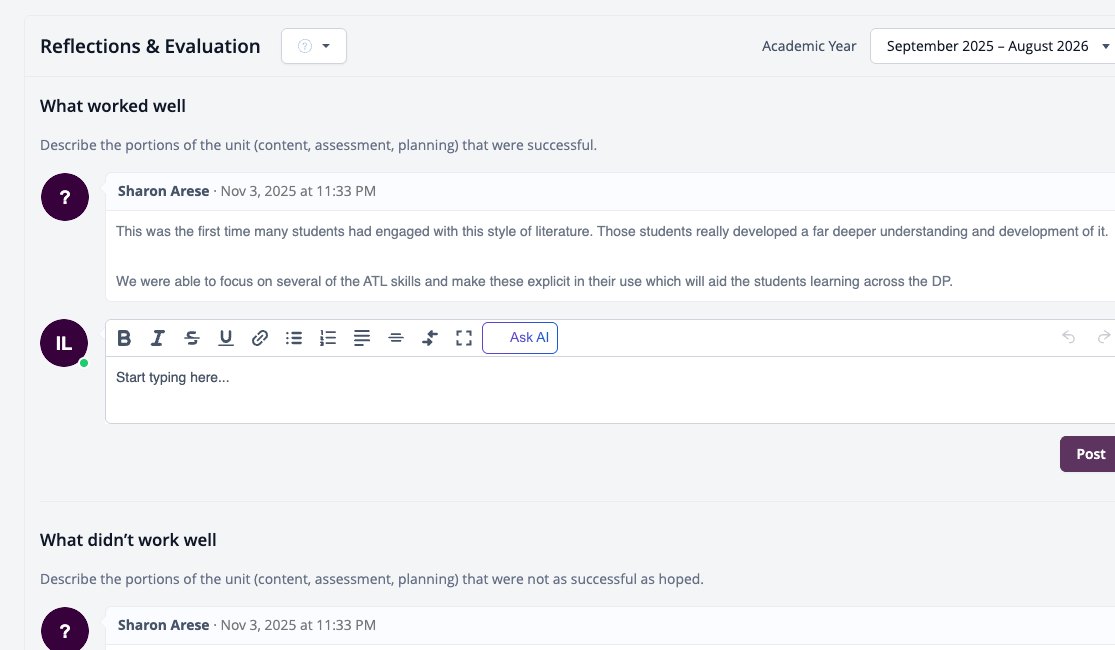Undo the last edit

pyautogui.click(x=1068, y=337)
